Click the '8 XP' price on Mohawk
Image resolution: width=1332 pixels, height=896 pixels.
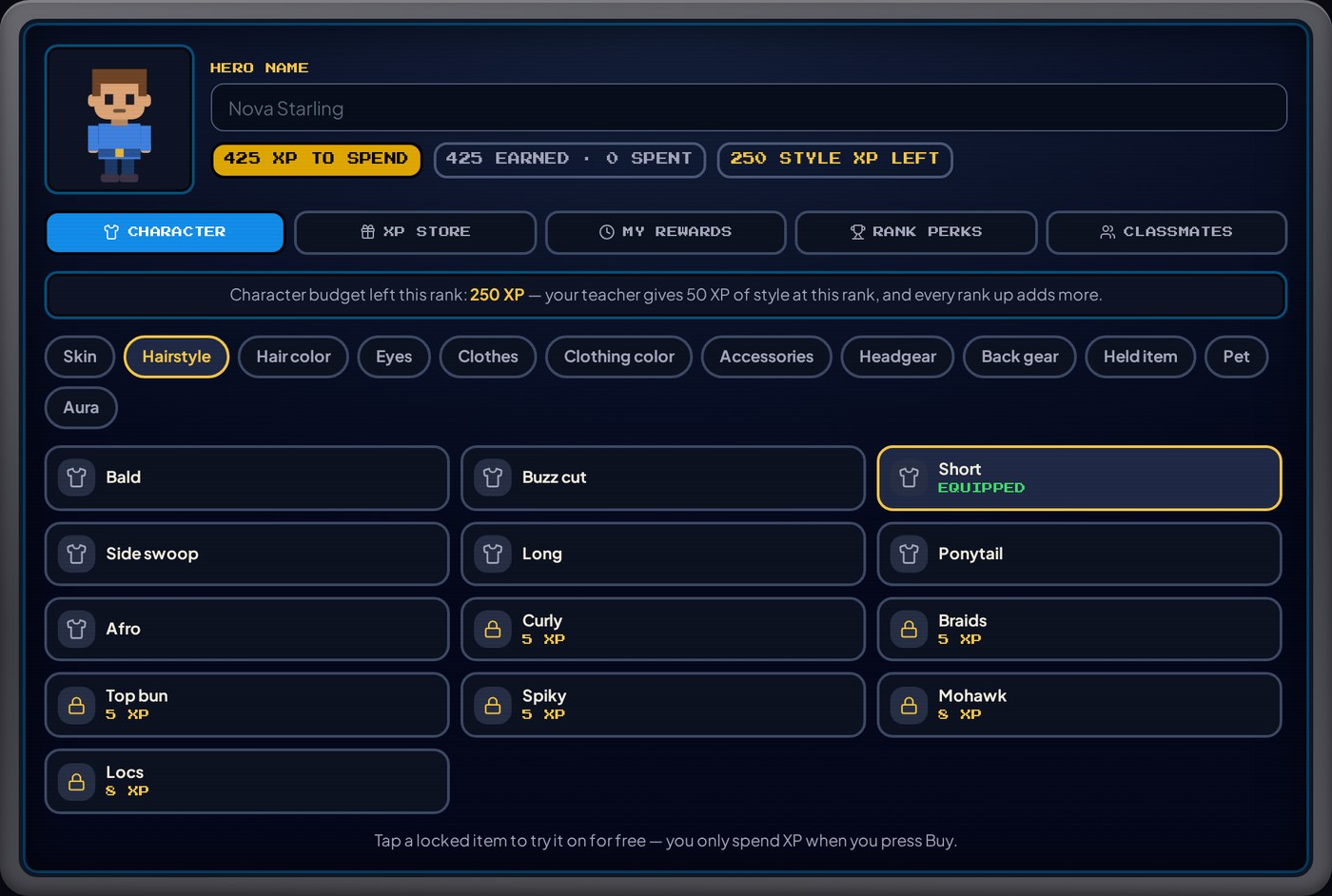pos(959,714)
